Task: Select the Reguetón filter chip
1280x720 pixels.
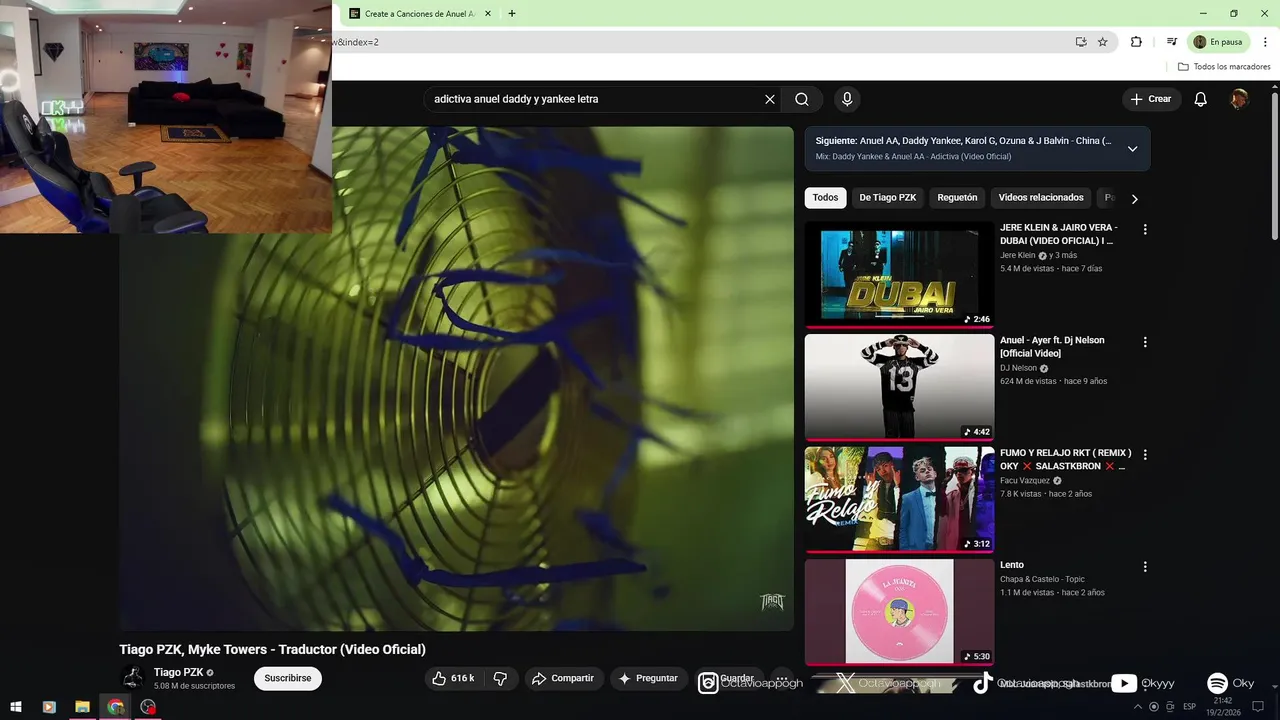Action: pyautogui.click(x=957, y=198)
